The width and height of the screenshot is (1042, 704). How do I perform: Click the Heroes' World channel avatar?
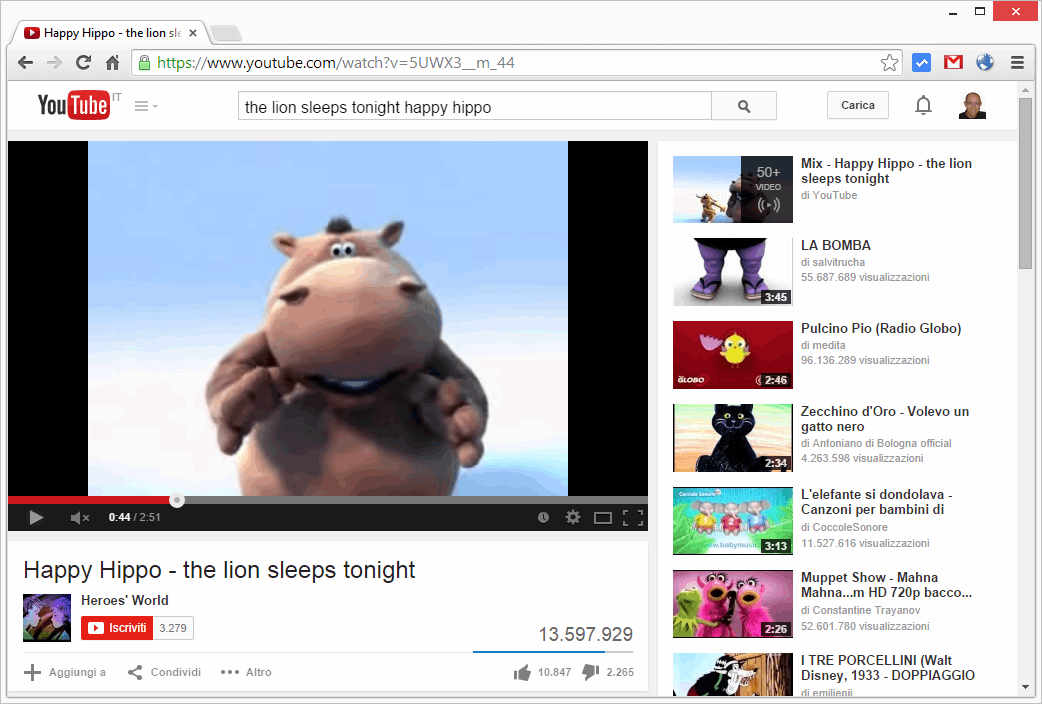pyautogui.click(x=47, y=618)
